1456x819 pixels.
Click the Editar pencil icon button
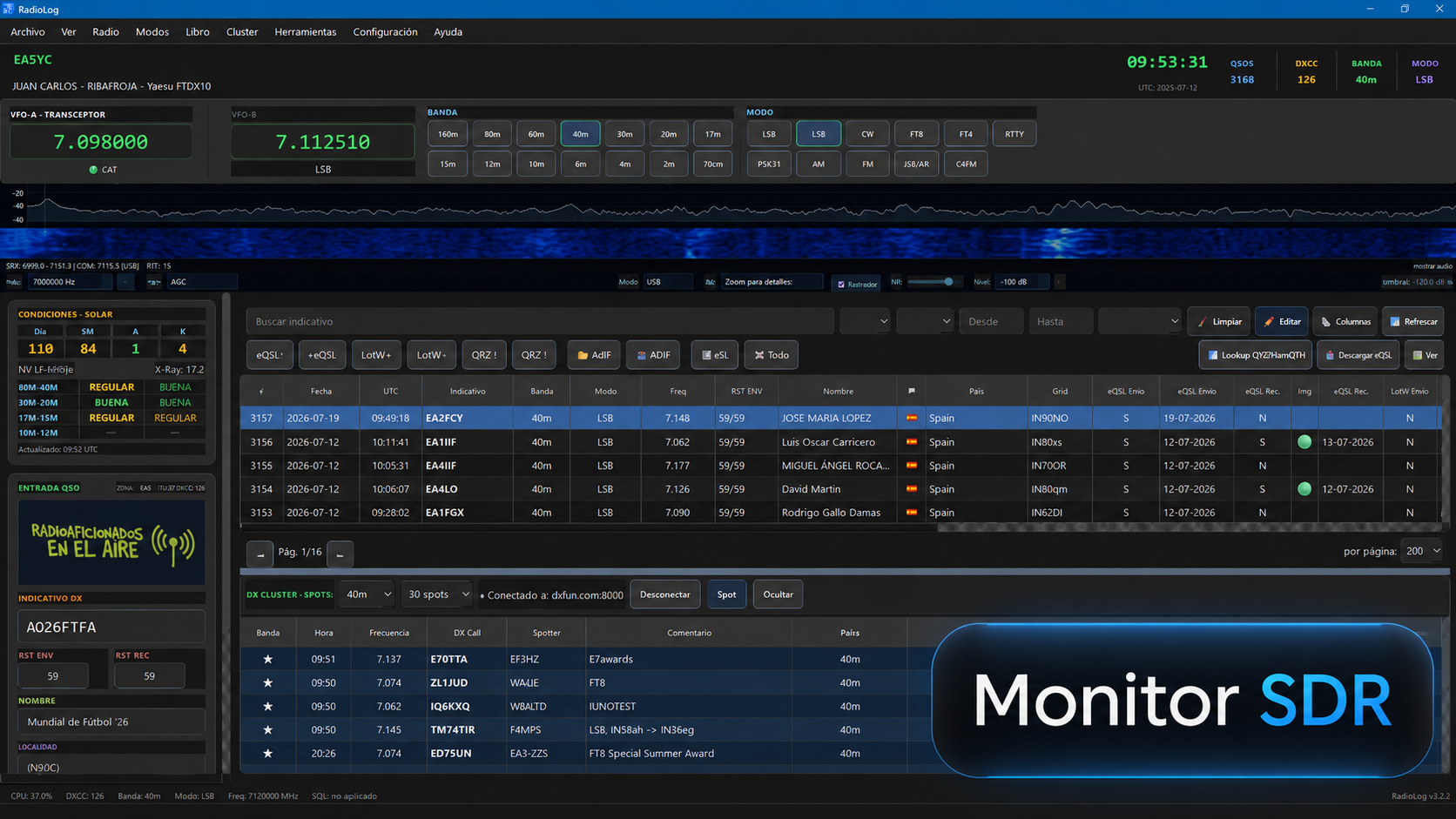1282,321
